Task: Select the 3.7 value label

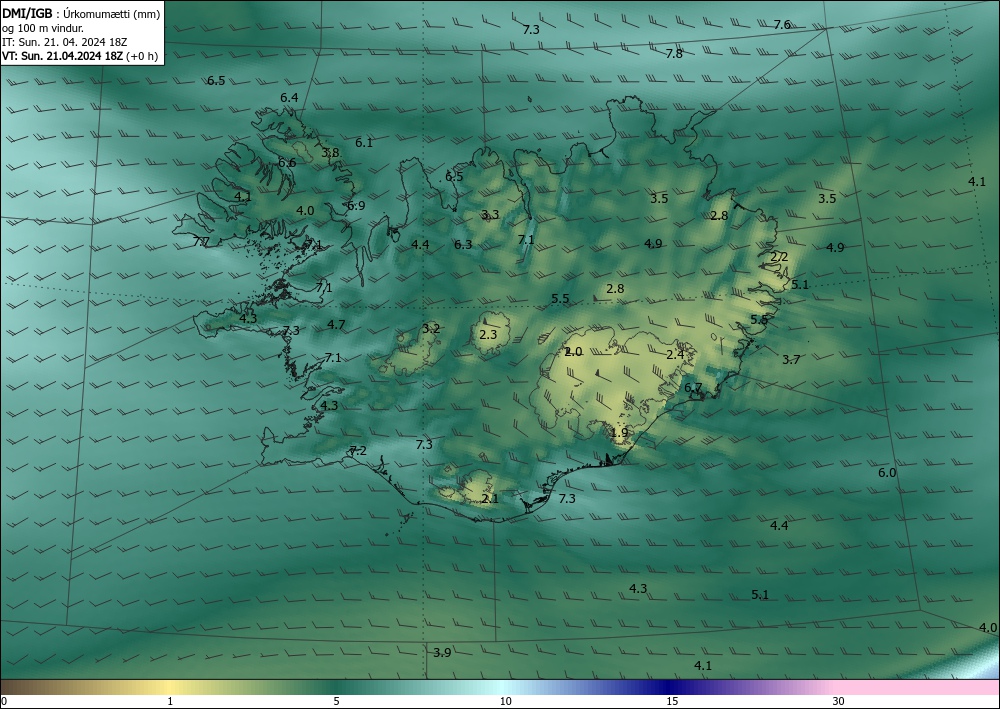Action: click(x=791, y=360)
